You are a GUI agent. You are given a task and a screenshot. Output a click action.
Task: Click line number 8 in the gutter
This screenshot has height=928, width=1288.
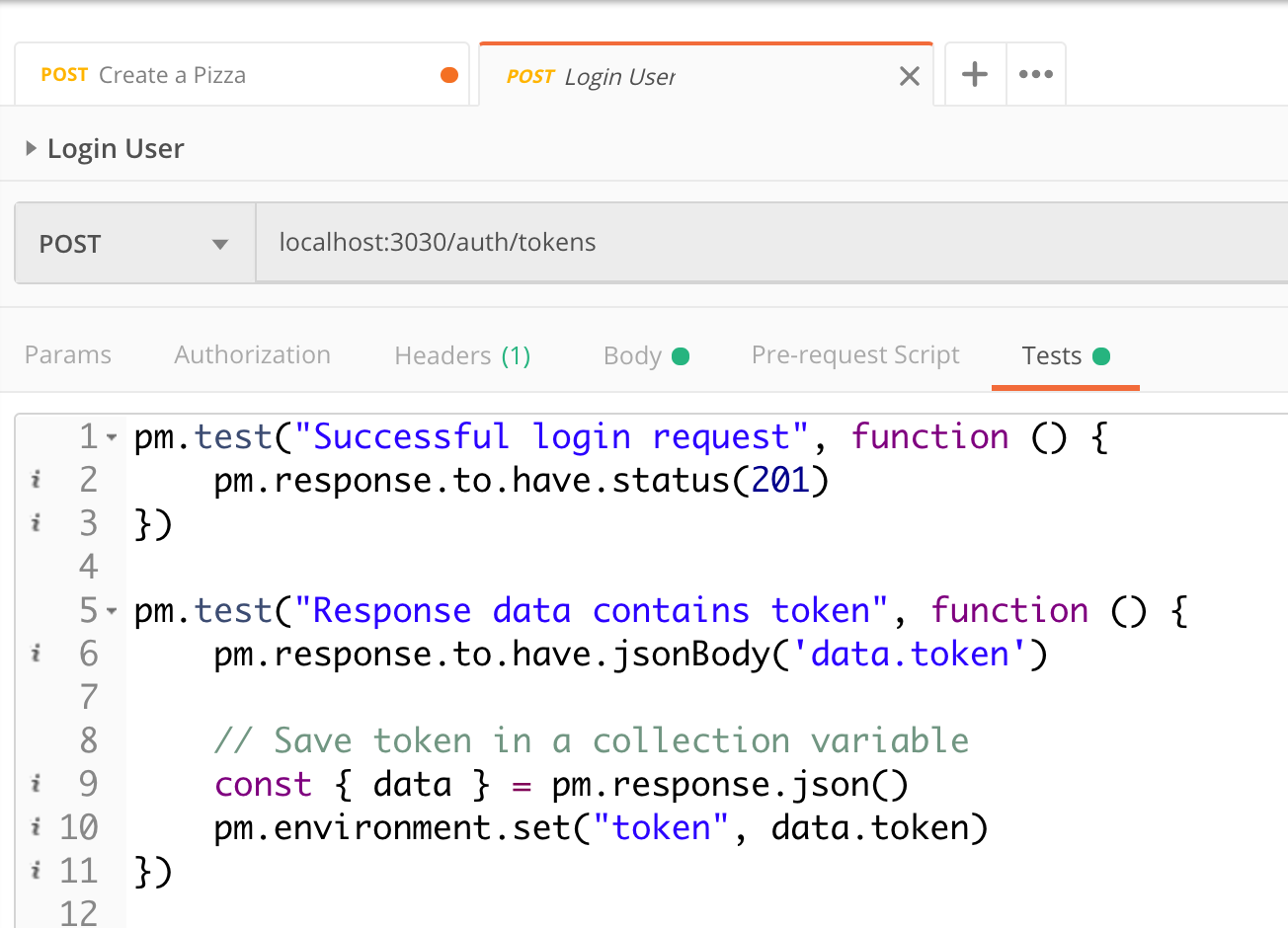click(89, 740)
